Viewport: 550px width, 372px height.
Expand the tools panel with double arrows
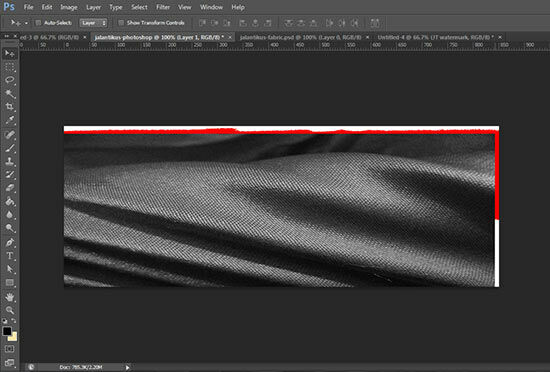pos(6,36)
